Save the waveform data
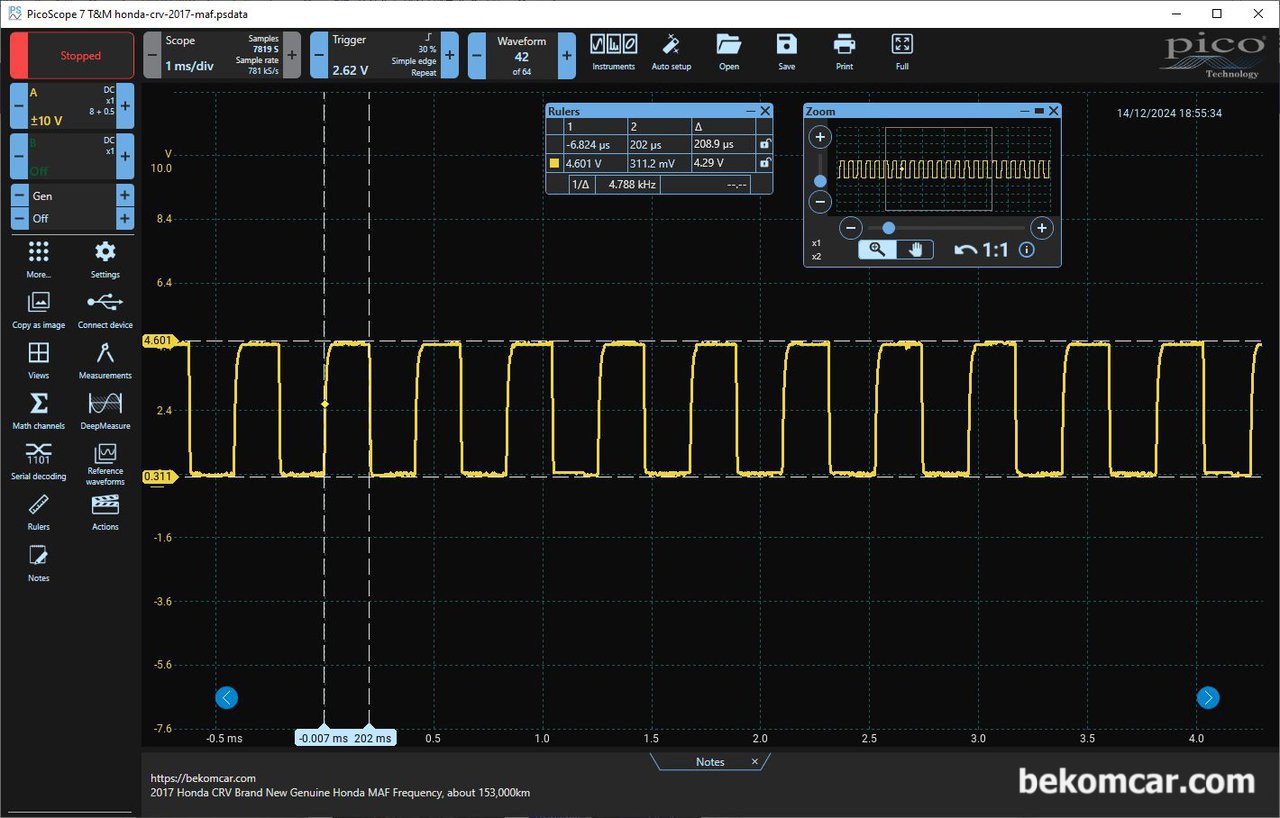 tap(787, 52)
